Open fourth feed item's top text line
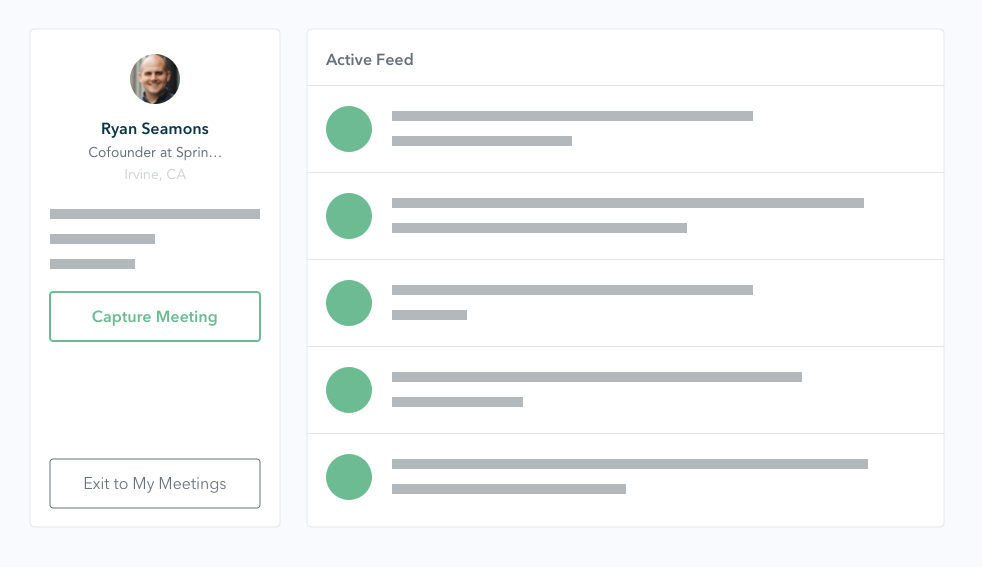Image resolution: width=982 pixels, height=567 pixels. click(x=597, y=377)
